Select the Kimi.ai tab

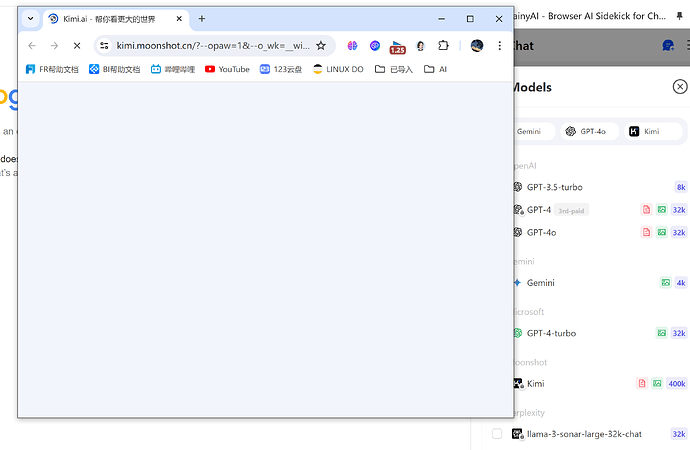(x=115, y=19)
